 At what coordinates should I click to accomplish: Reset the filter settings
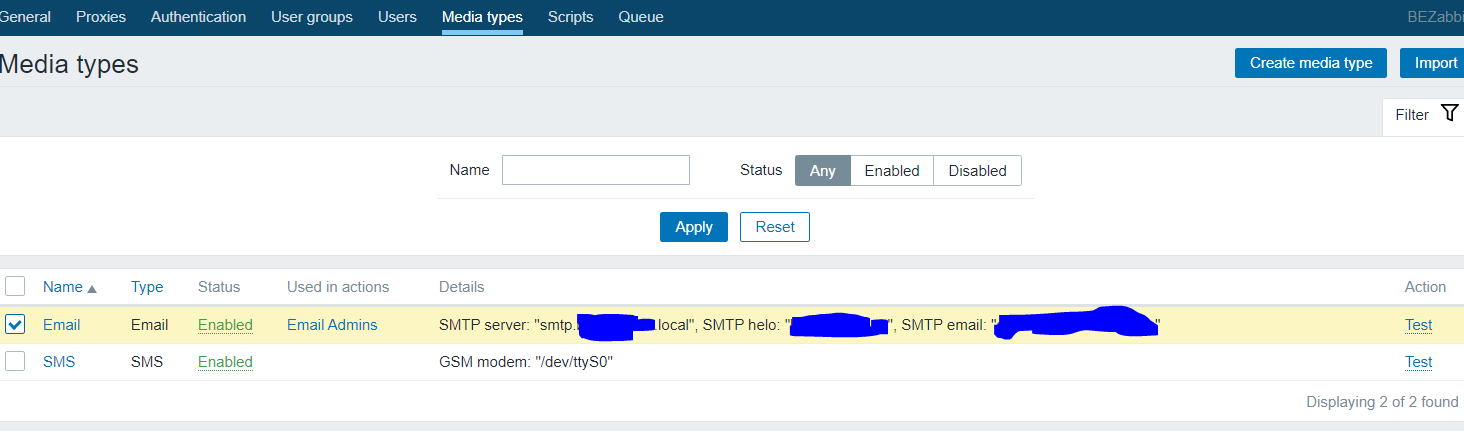[x=774, y=227]
